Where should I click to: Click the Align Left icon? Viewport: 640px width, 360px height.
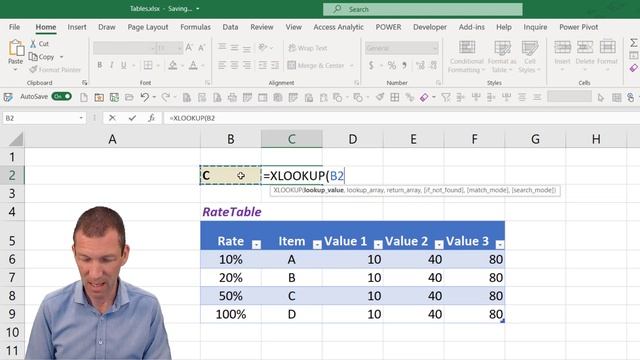click(222, 65)
